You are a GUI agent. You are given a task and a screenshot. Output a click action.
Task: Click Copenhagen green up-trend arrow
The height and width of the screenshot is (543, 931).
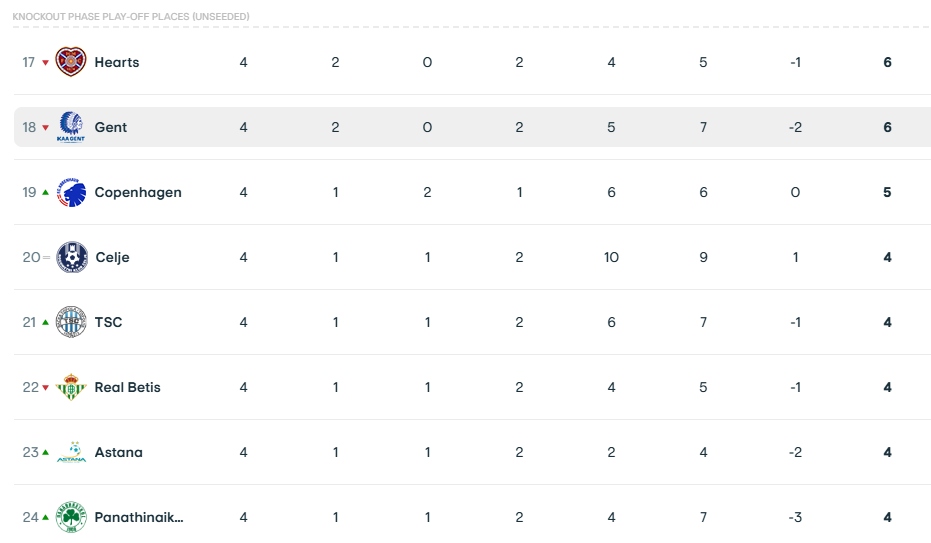pos(45,192)
